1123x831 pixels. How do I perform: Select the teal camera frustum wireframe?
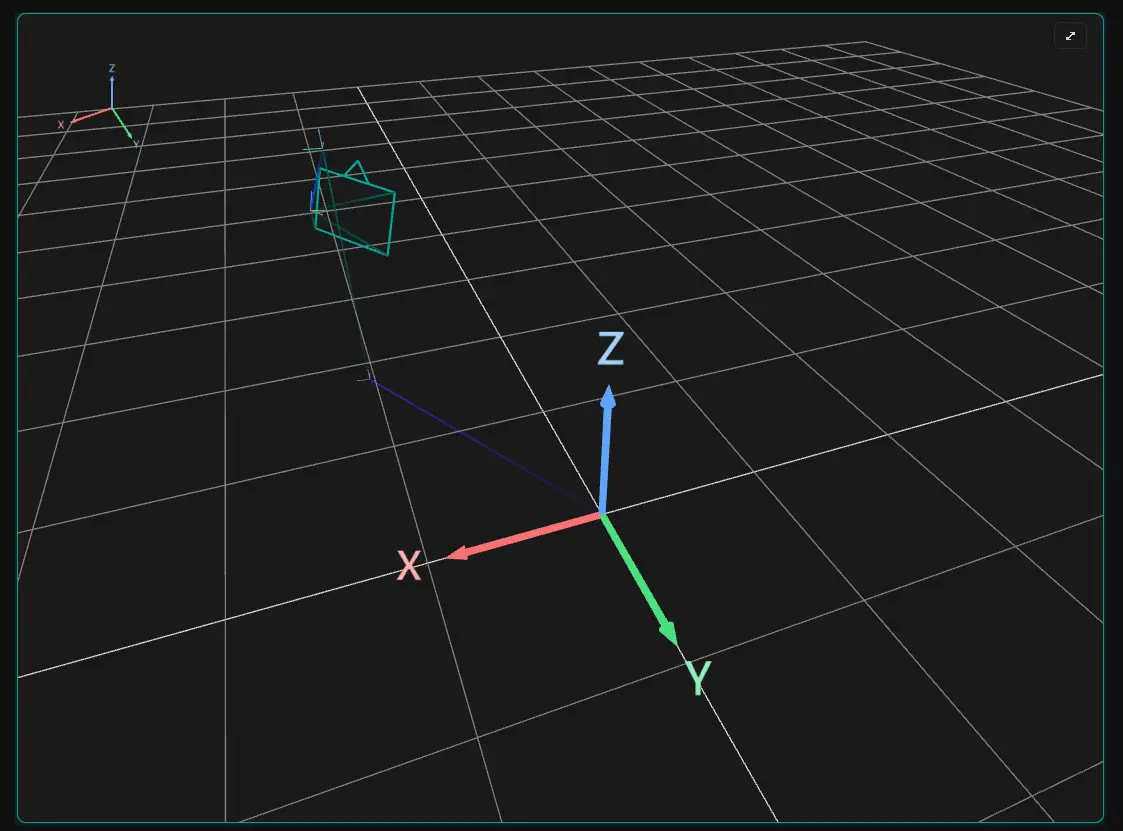point(354,208)
